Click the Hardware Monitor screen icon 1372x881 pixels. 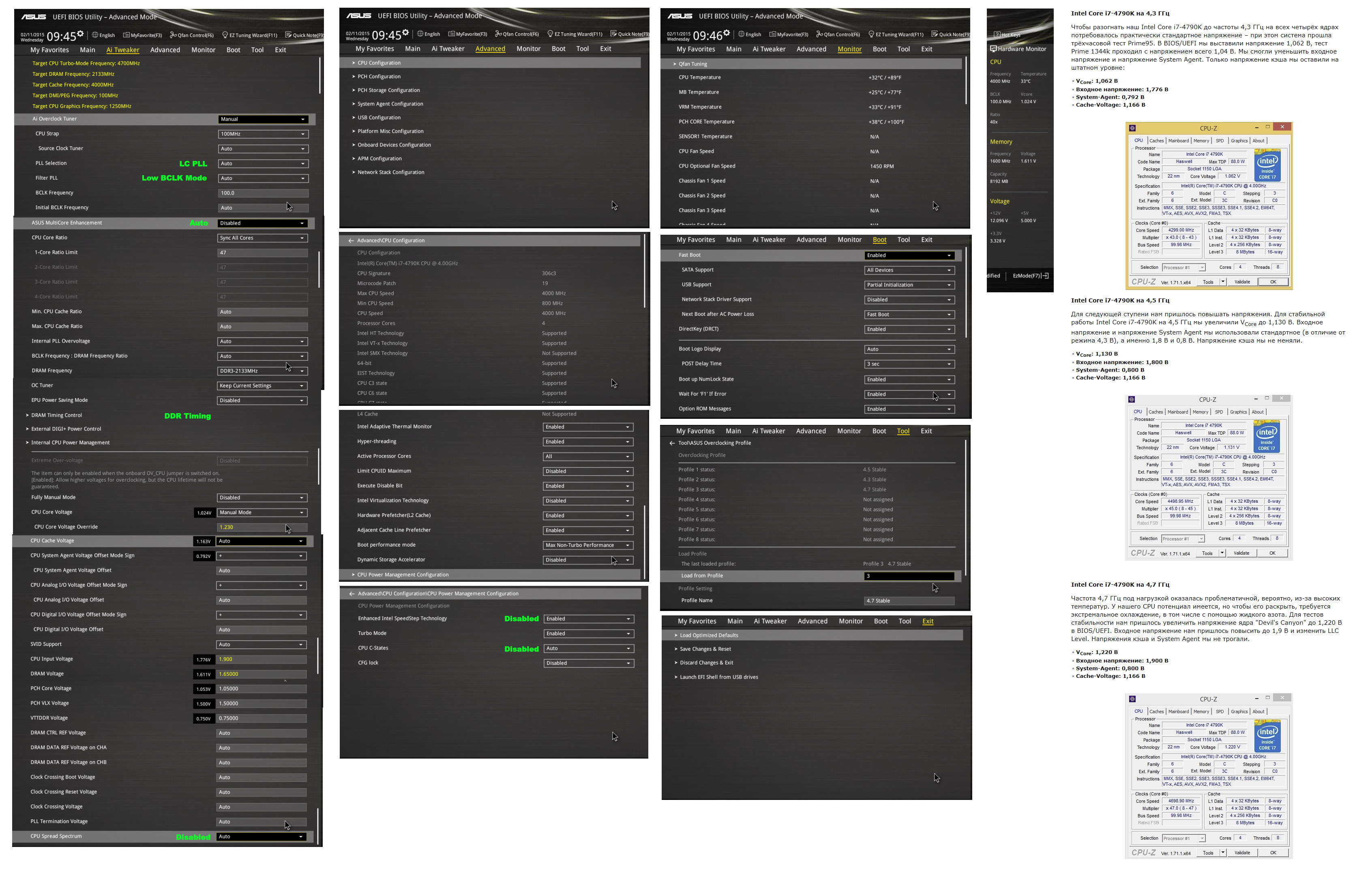tap(993, 49)
